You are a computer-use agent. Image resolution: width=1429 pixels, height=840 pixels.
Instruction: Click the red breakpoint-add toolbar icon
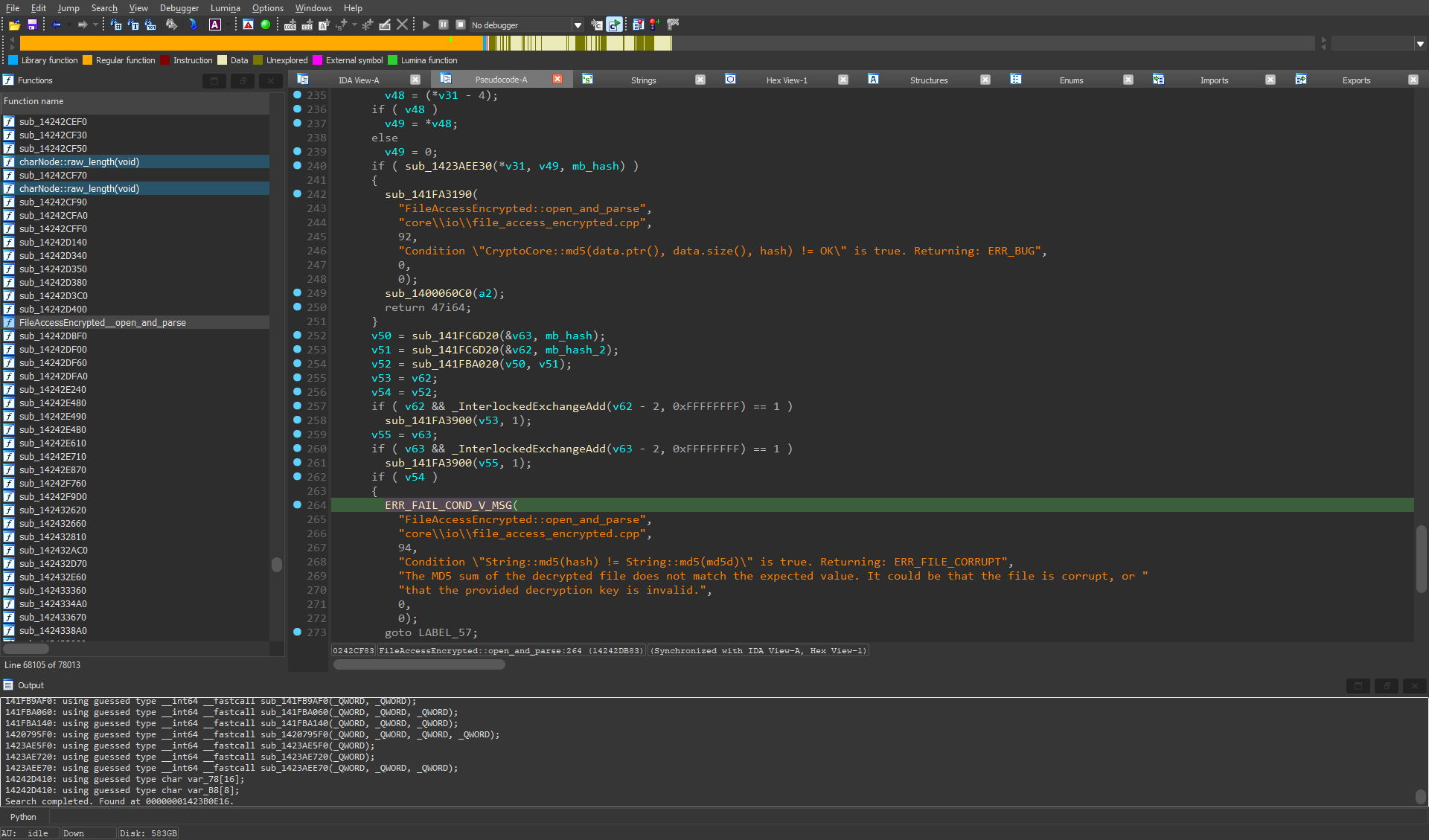tap(655, 25)
